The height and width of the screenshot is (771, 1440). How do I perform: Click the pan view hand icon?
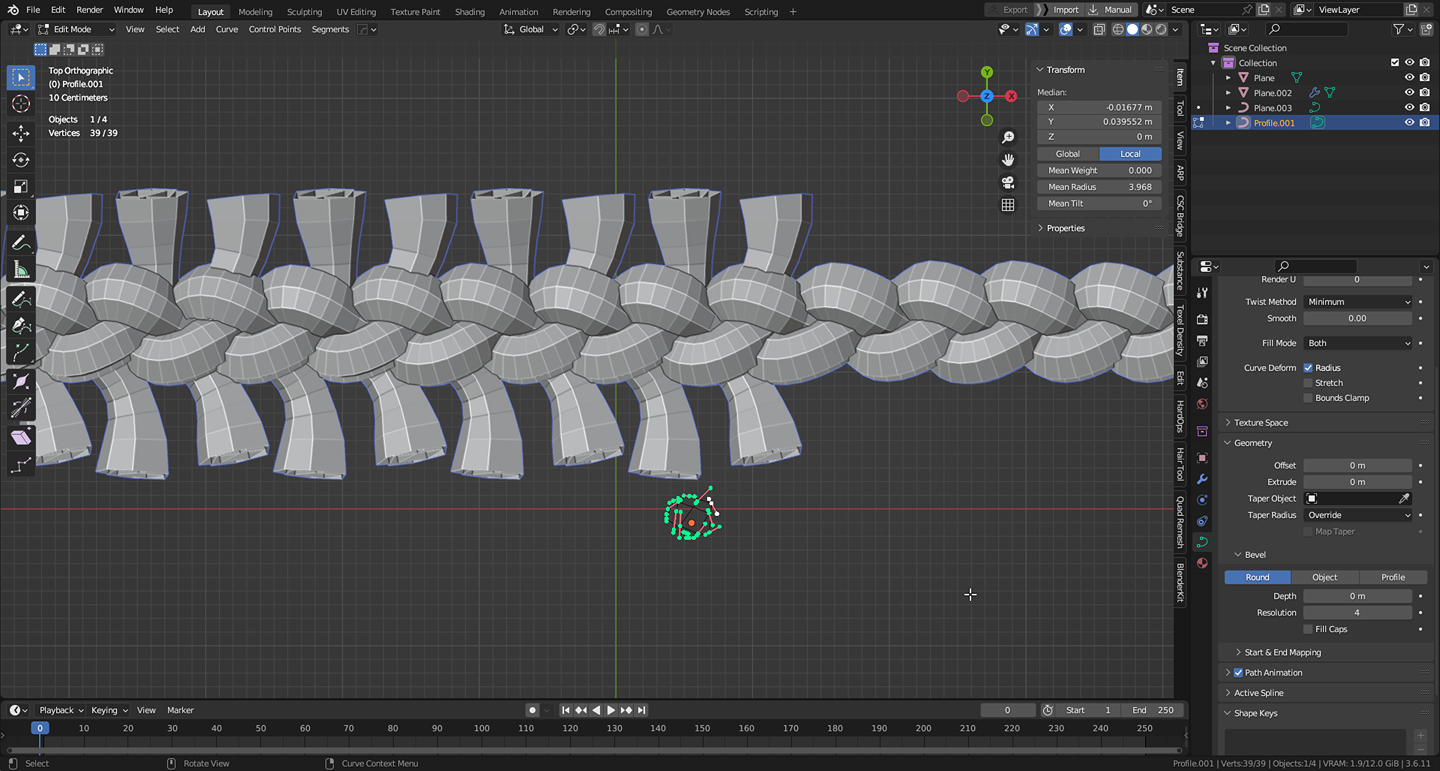point(1008,160)
